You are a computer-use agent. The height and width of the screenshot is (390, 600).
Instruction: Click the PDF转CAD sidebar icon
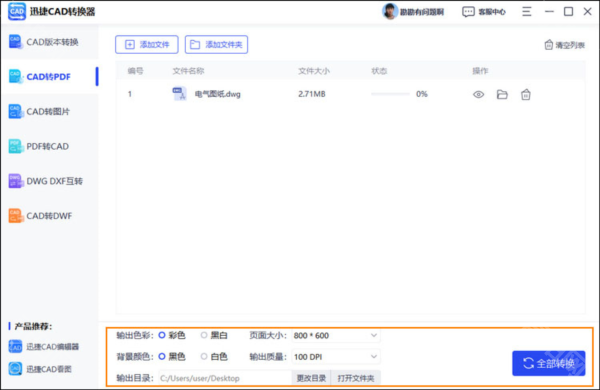pos(15,146)
